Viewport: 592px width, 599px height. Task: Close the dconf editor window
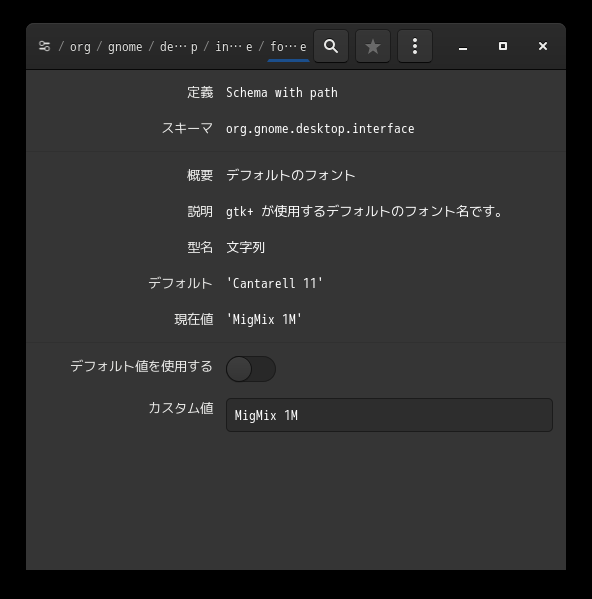(x=543, y=46)
